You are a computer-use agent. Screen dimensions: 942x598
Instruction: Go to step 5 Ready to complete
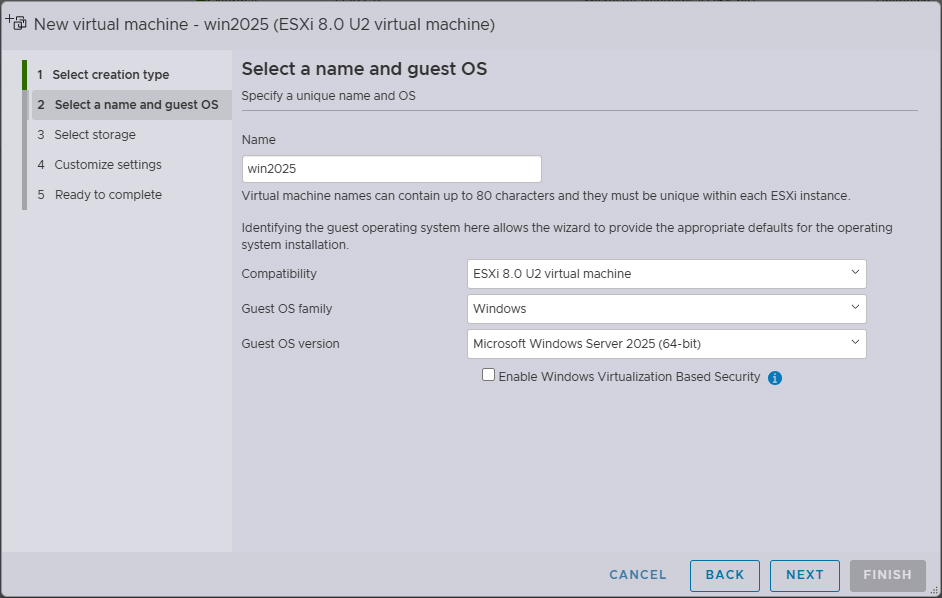[107, 195]
